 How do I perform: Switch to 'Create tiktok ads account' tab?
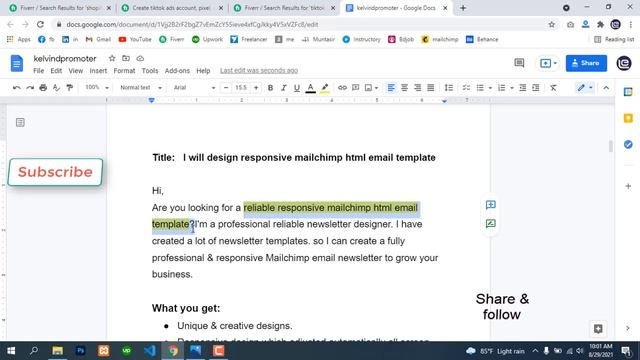(172, 8)
